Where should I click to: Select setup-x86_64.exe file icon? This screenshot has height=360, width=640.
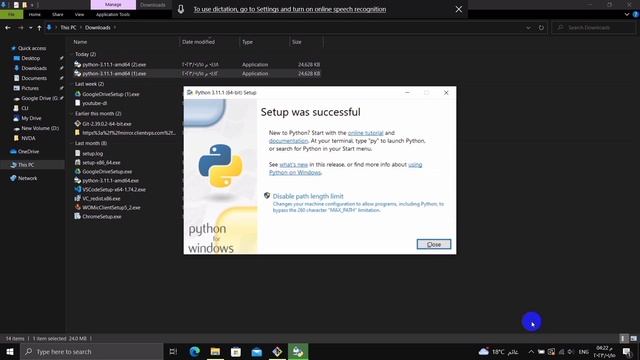click(78, 162)
